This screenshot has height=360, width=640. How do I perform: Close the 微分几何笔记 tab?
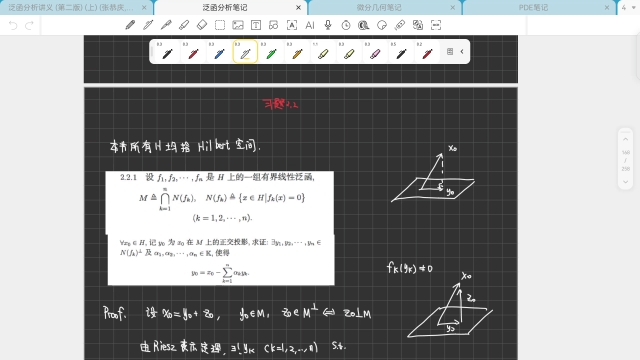click(452, 7)
